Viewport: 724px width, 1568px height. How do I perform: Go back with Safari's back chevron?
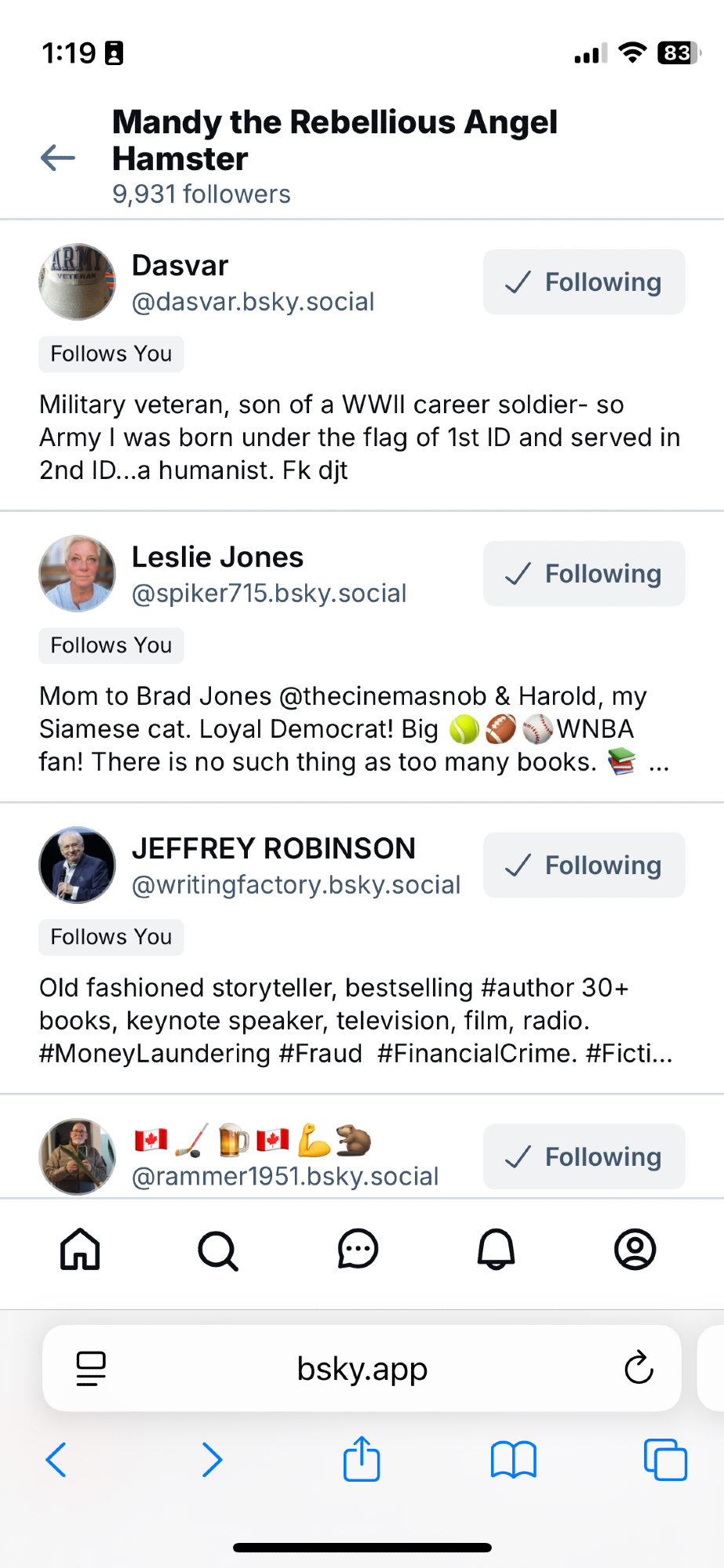coord(56,1460)
